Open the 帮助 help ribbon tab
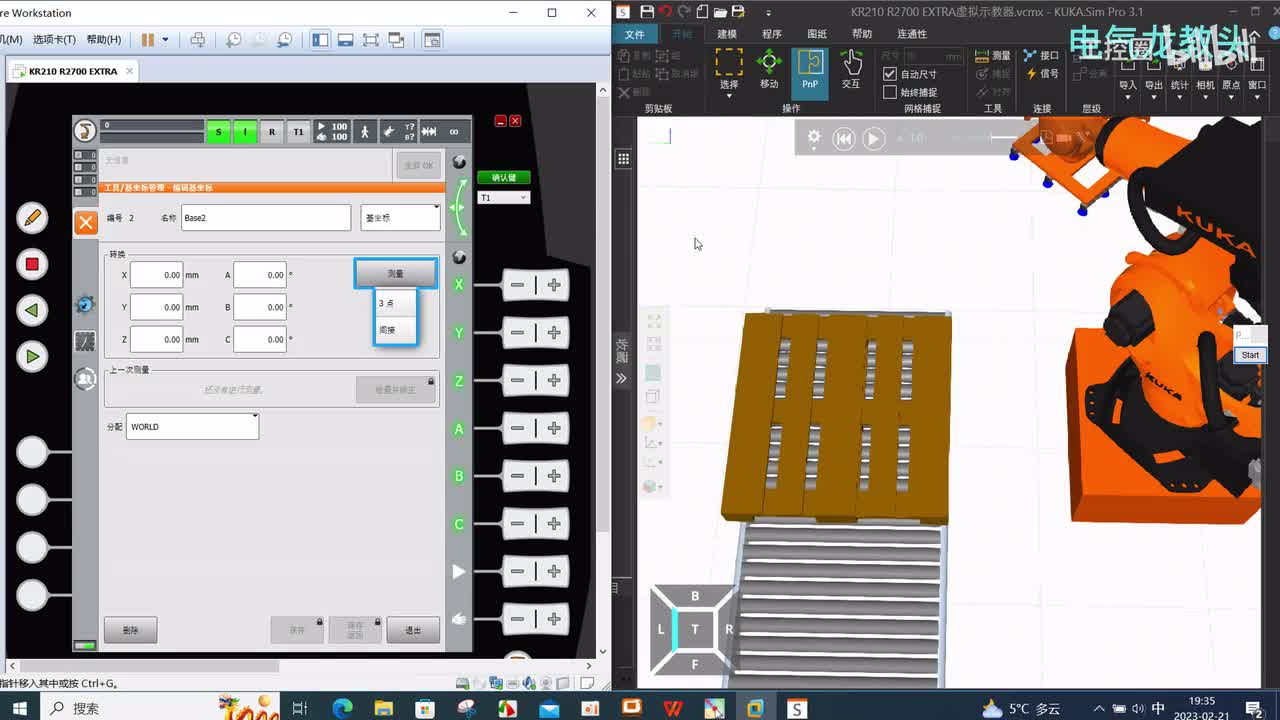This screenshot has height=720, width=1280. tap(862, 34)
